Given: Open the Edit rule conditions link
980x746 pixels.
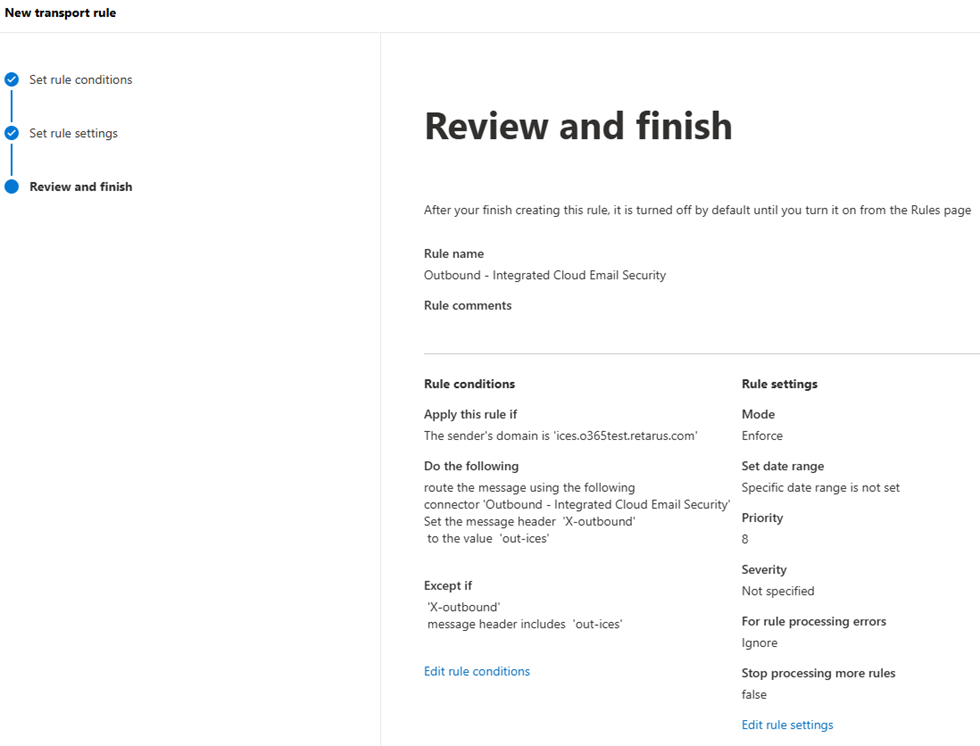Looking at the screenshot, I should tap(477, 672).
